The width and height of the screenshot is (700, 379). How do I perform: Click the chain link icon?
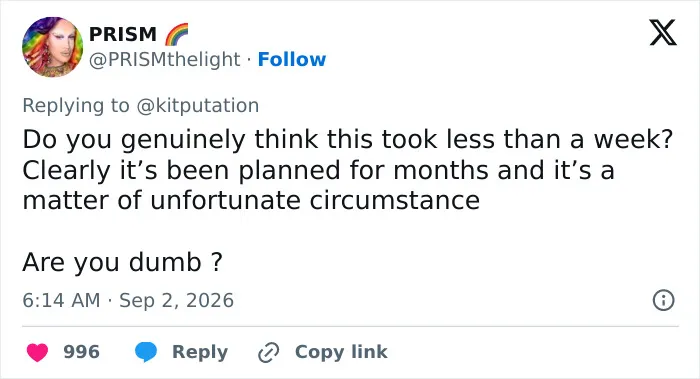269,352
